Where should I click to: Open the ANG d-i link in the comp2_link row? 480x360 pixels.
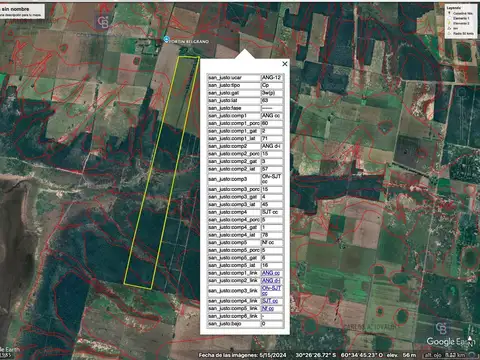point(271,281)
